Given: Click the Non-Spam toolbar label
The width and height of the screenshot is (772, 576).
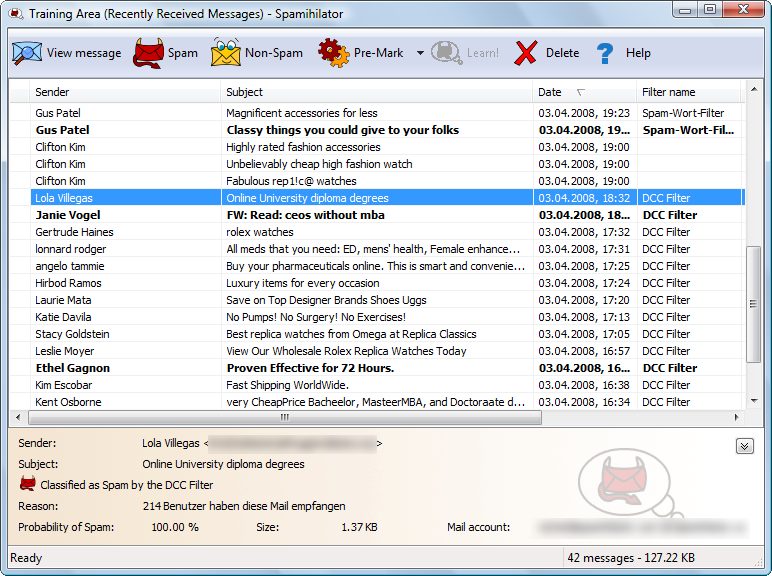Looking at the screenshot, I should (x=274, y=53).
